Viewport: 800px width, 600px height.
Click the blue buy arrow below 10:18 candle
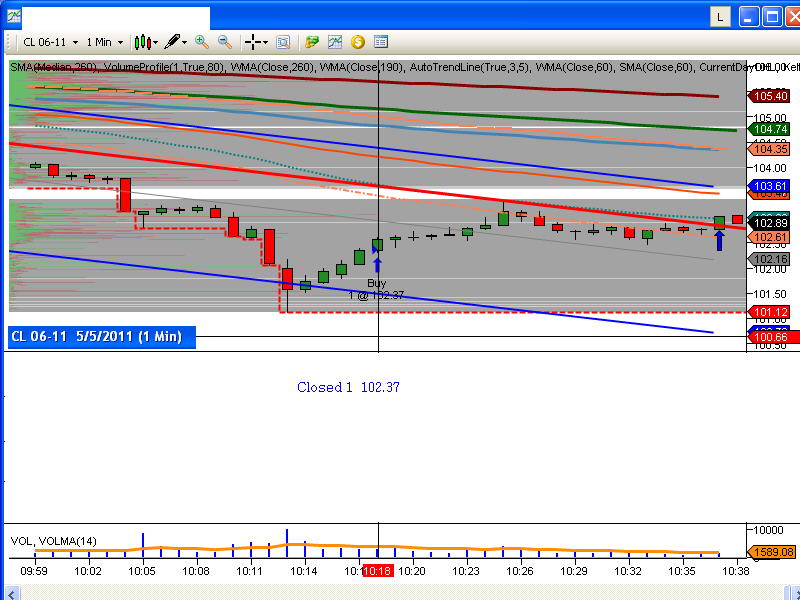[x=377, y=265]
